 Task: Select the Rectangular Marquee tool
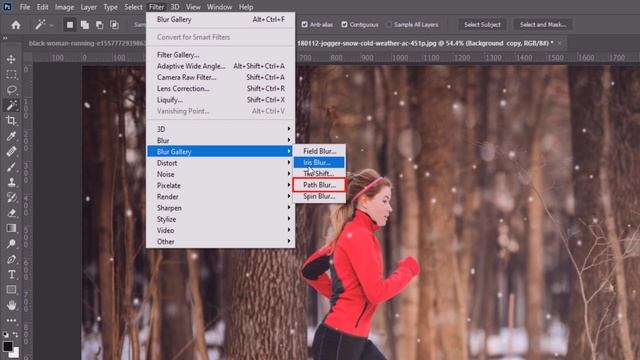11,75
